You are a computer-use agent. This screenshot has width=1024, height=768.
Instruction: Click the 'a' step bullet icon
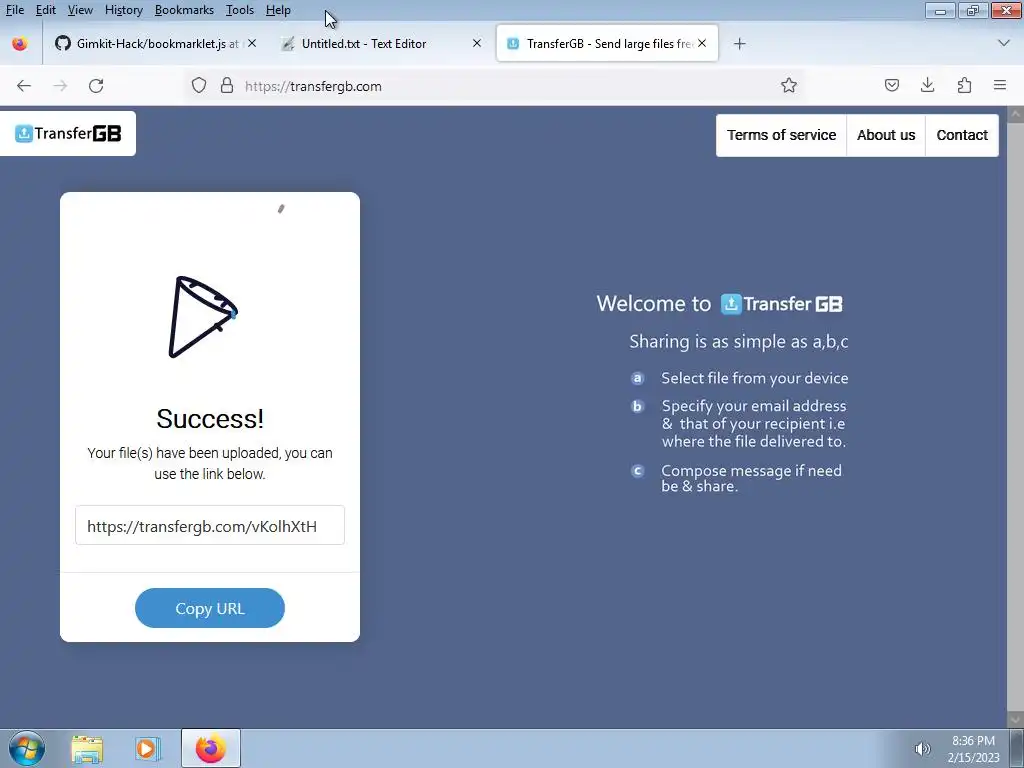click(x=637, y=378)
